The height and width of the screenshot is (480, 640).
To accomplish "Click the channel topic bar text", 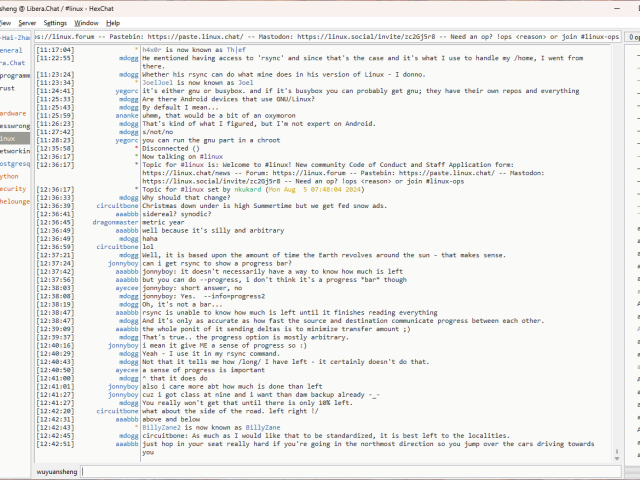I will (x=330, y=37).
